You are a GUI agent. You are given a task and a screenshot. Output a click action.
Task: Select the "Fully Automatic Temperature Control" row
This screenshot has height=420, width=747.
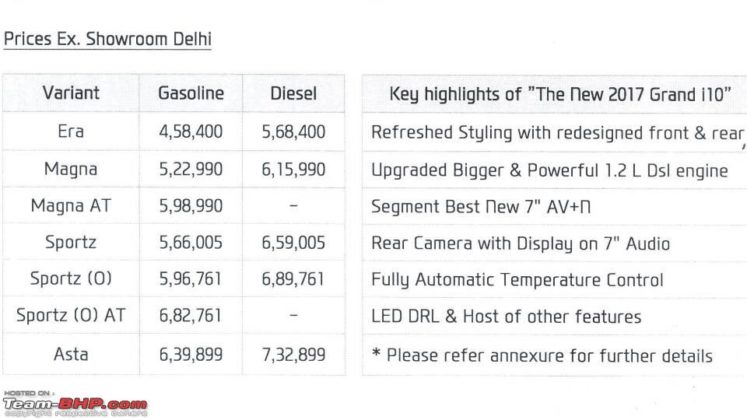point(517,280)
